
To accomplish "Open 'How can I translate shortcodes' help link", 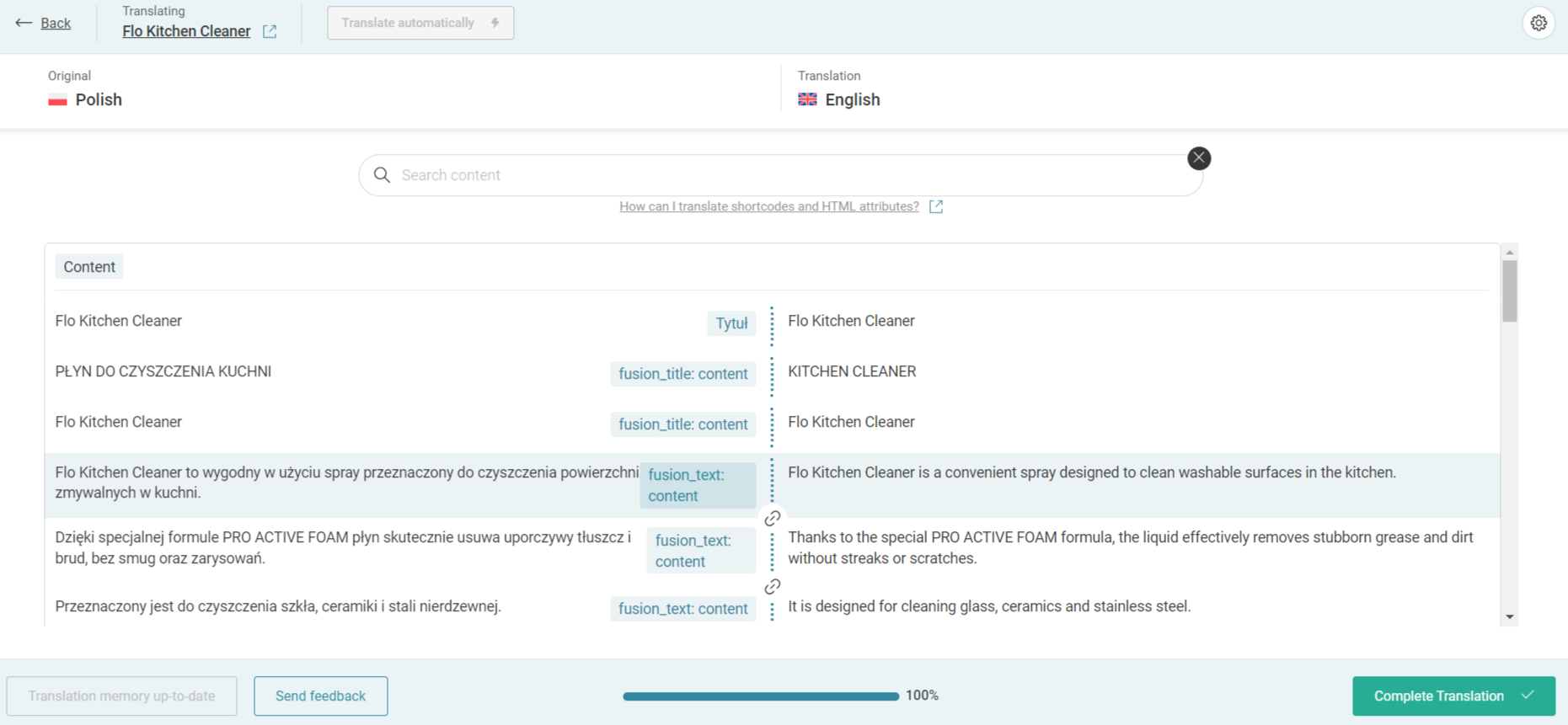I will point(769,206).
